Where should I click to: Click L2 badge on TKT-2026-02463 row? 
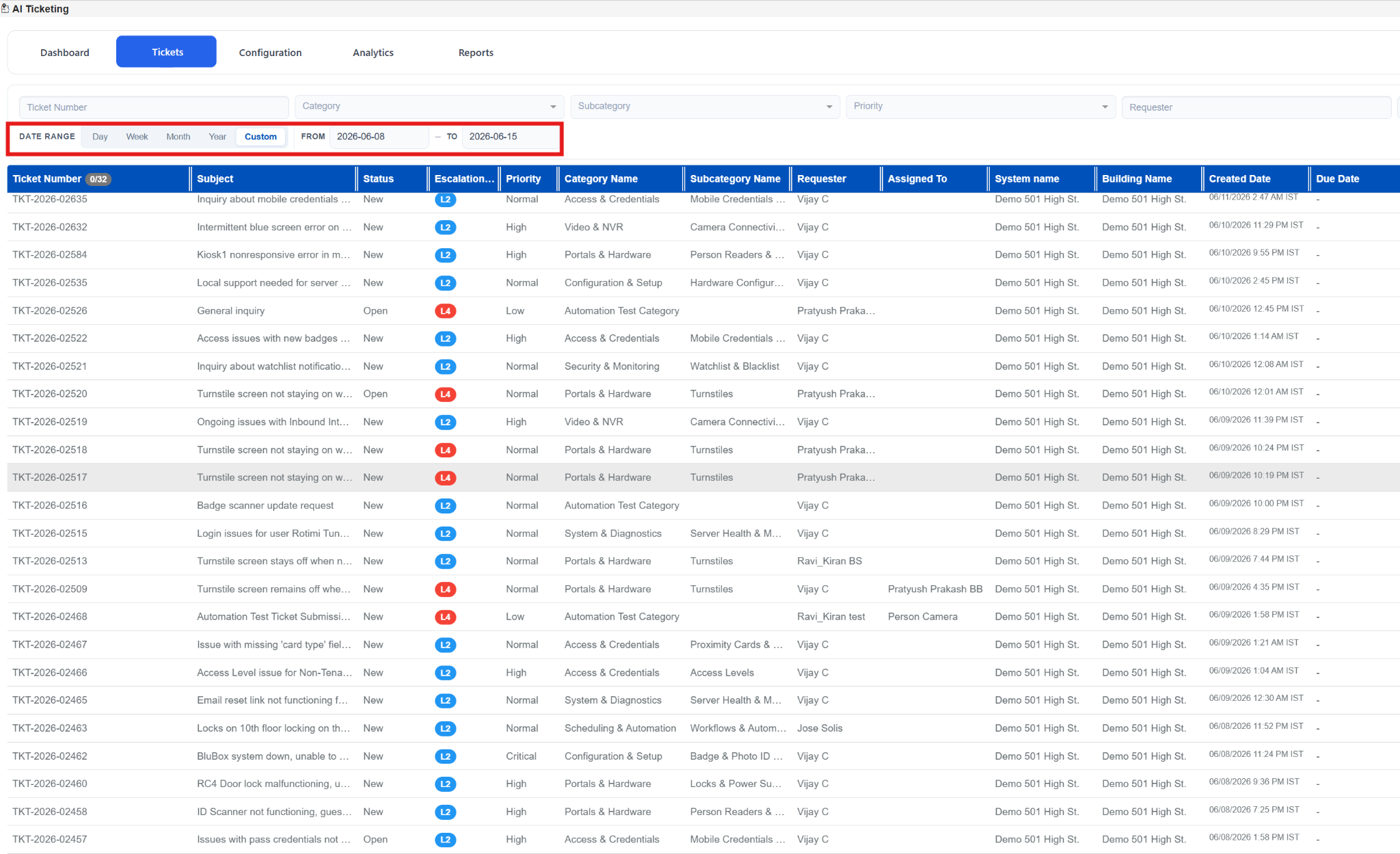(x=445, y=729)
